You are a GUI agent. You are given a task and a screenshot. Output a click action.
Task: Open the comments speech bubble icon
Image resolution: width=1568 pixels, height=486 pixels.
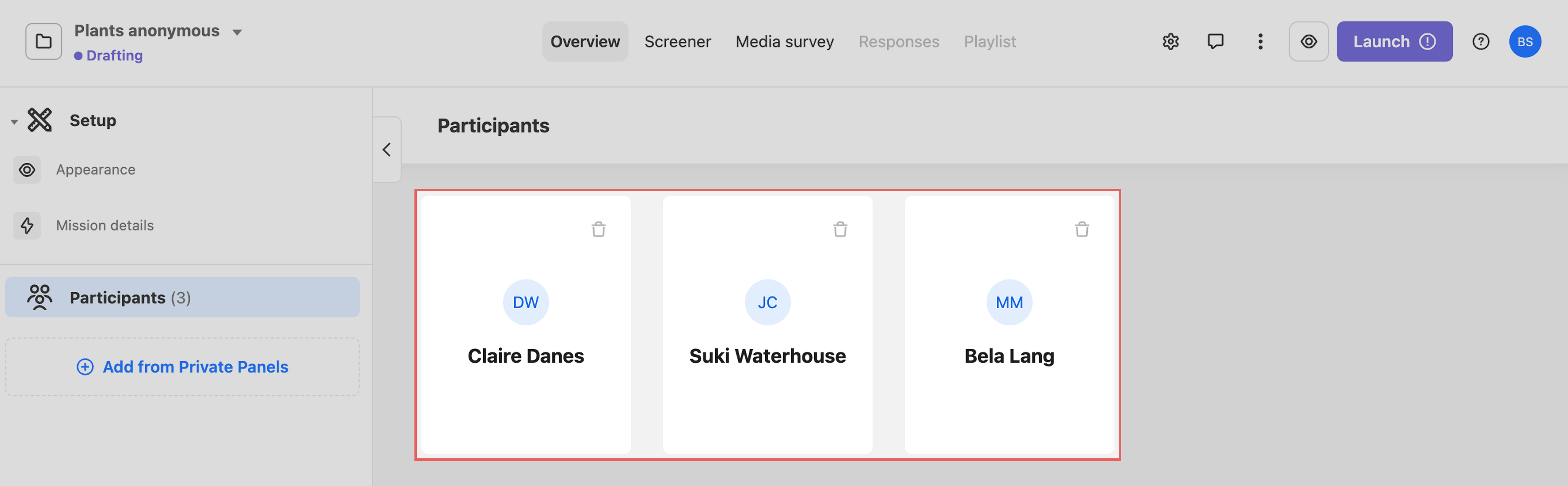click(x=1215, y=41)
